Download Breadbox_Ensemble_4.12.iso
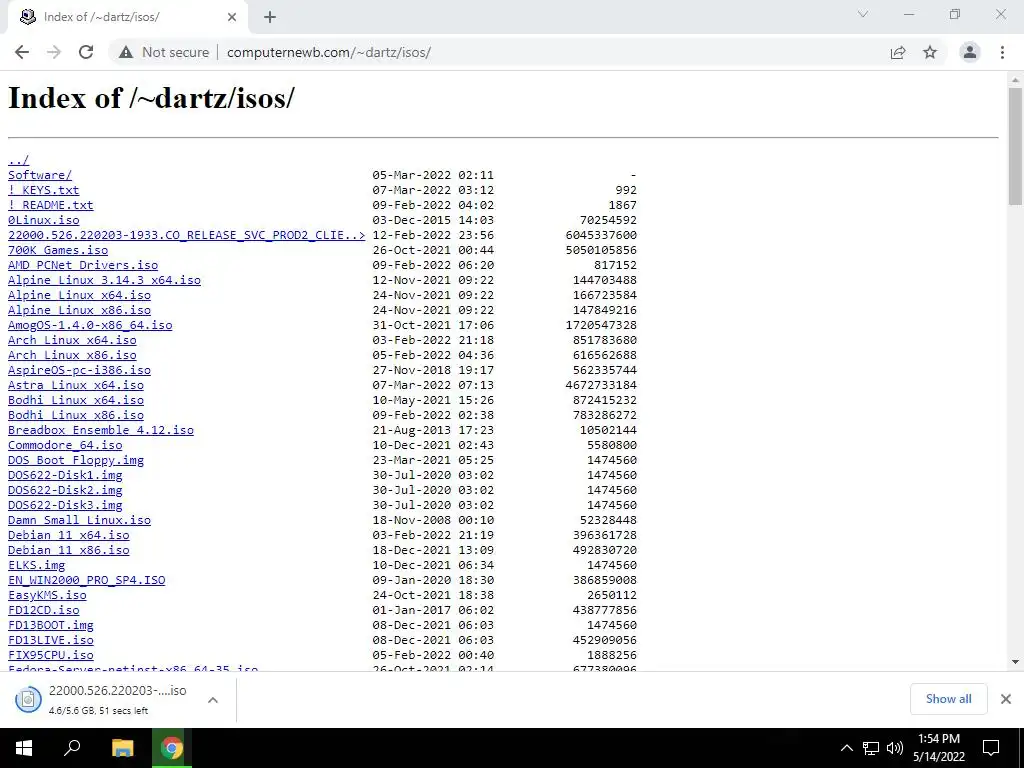Screen dimensions: 1024x768 [101, 430]
